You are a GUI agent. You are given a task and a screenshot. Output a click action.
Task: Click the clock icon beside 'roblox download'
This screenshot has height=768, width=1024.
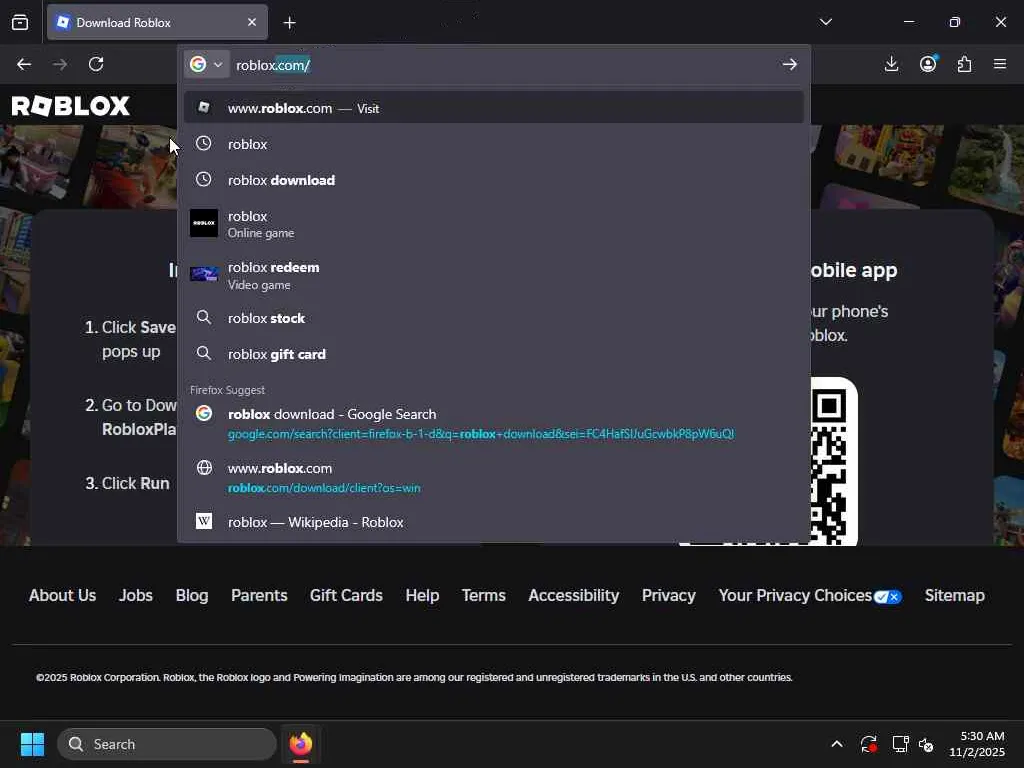click(204, 179)
